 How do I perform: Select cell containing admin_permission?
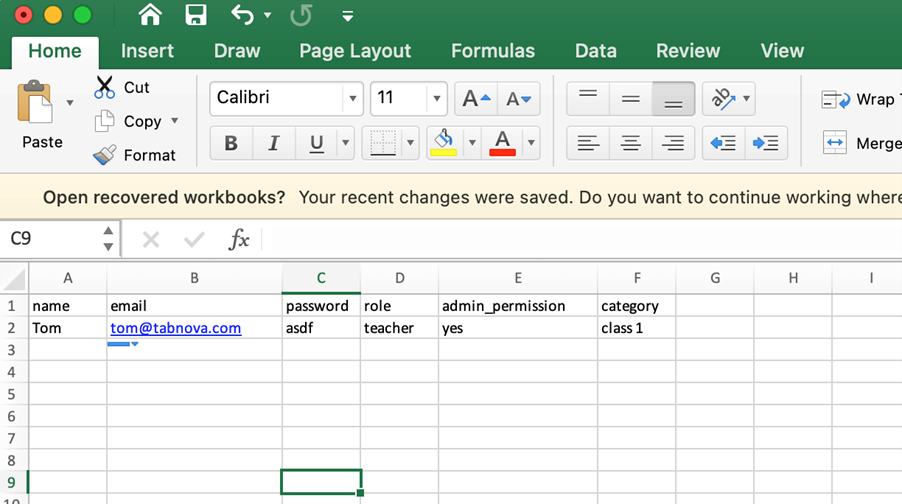point(518,306)
